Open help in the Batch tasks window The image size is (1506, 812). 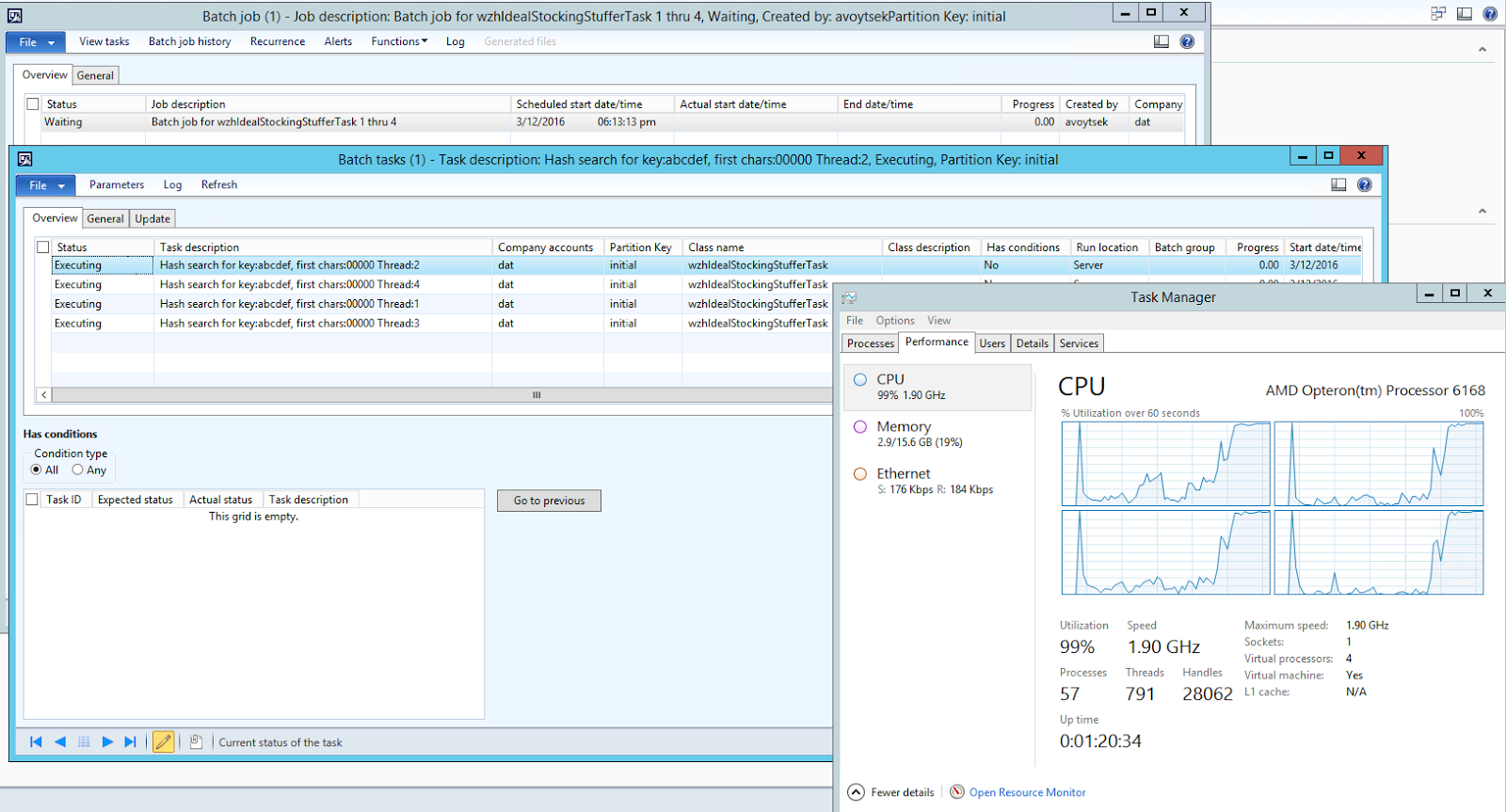pos(1364,184)
